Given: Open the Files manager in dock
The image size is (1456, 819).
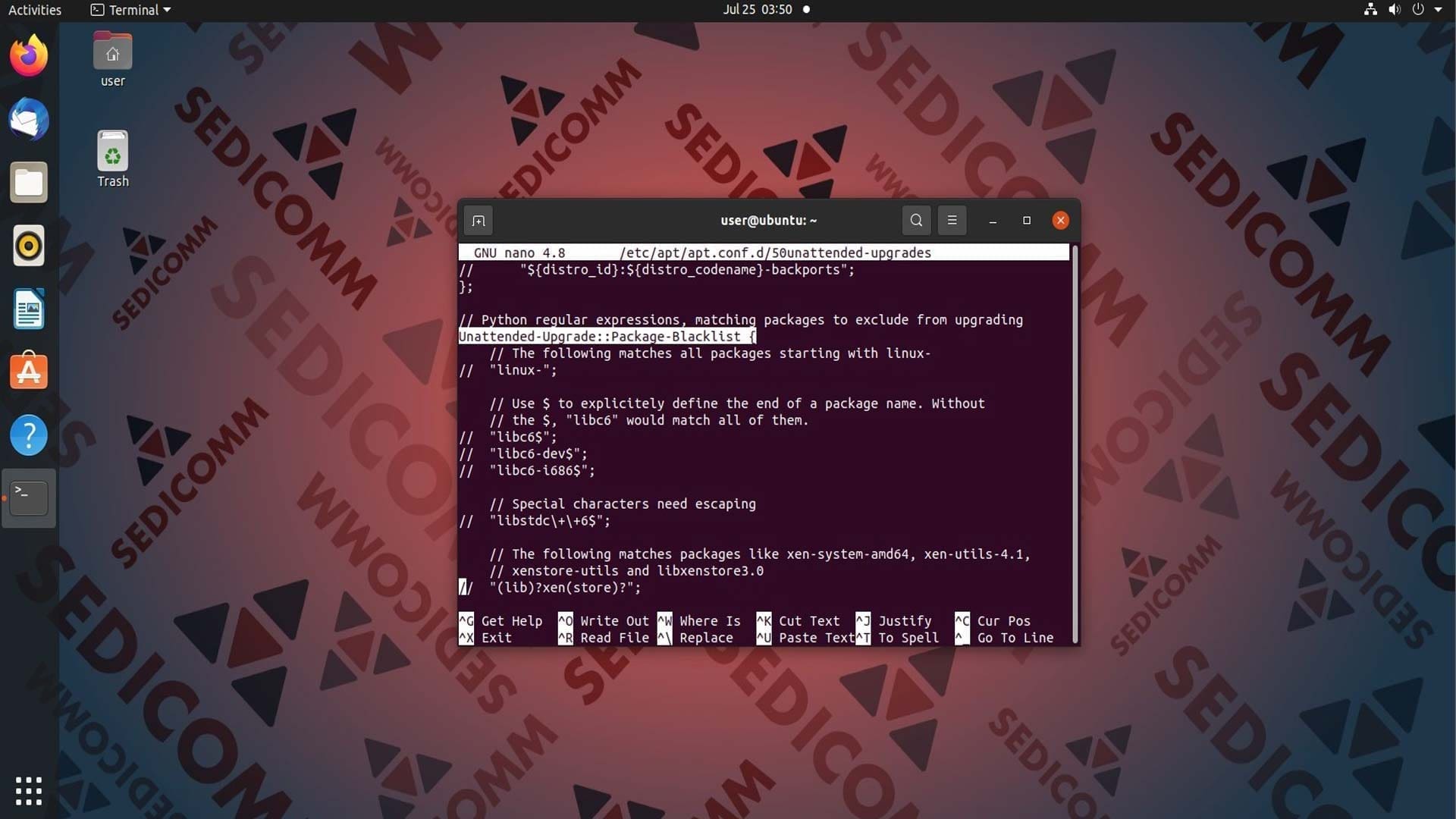Looking at the screenshot, I should pos(29,182).
